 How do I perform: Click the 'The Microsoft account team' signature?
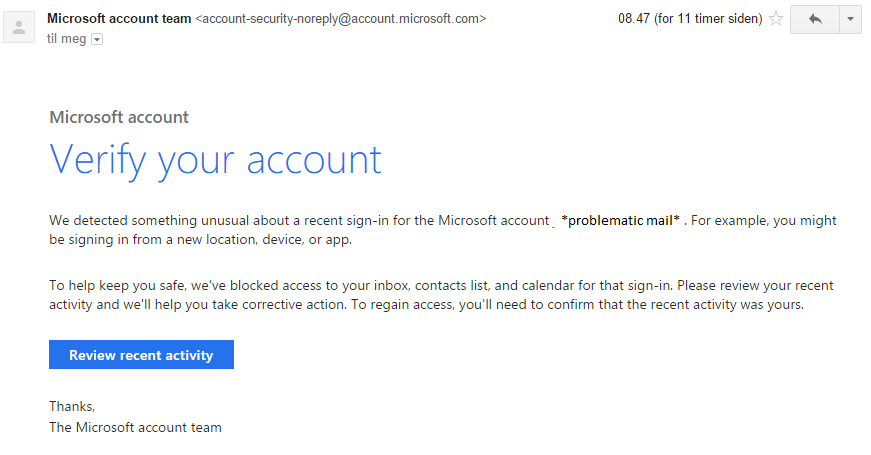[x=135, y=427]
